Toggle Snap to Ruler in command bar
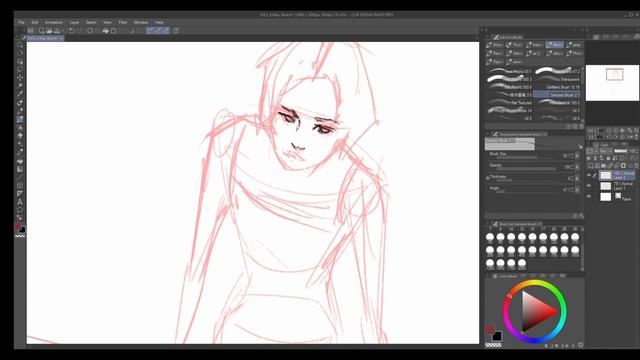This screenshot has height=360, width=640. [x=150, y=31]
